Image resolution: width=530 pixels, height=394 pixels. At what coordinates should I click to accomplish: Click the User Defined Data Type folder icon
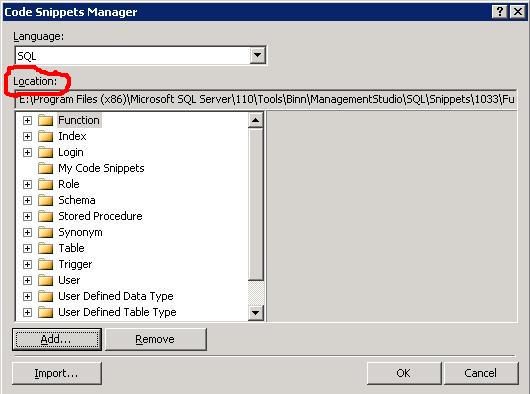pyautogui.click(x=45, y=296)
